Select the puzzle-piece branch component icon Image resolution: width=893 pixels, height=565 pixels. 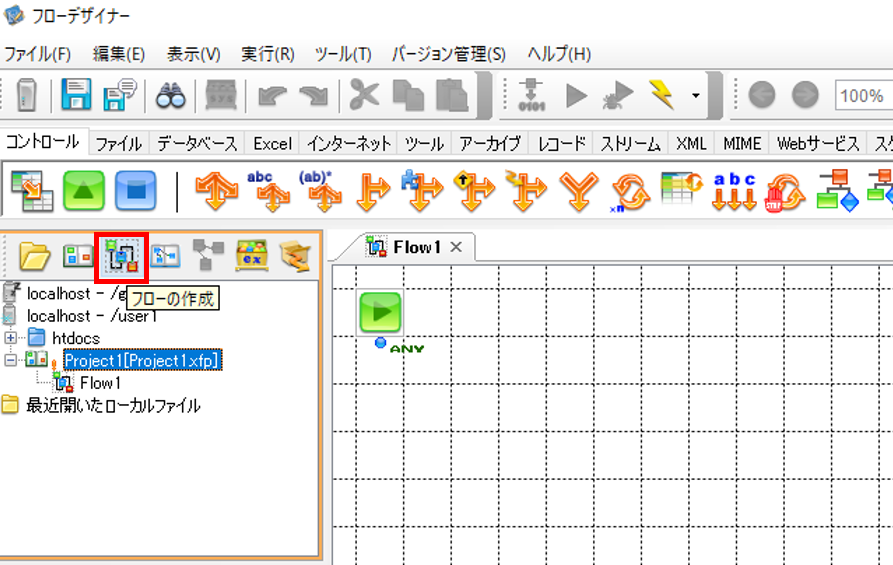coord(422,190)
